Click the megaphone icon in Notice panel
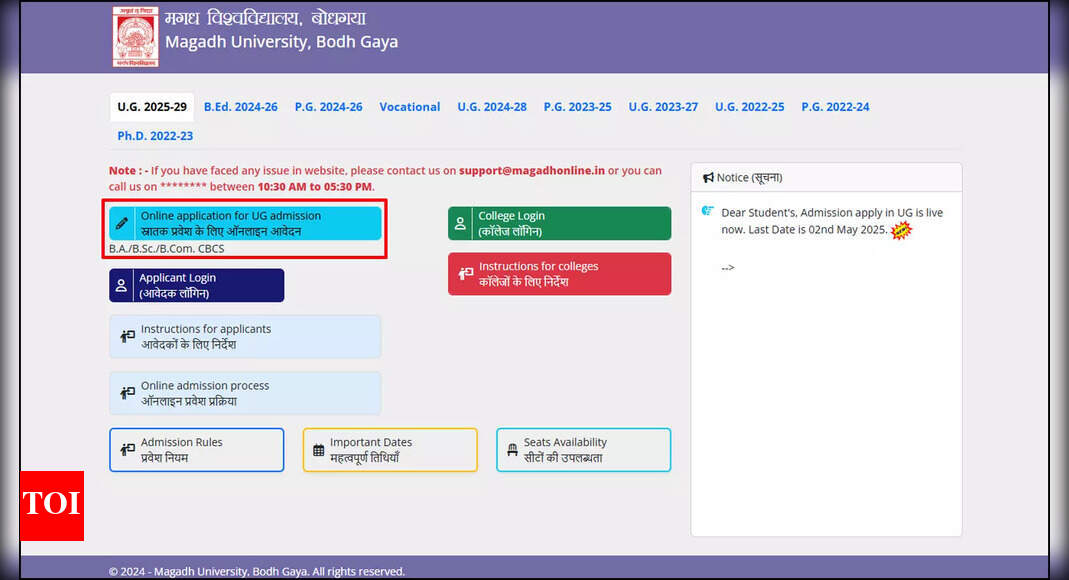Screen dimensions: 1069x580 point(708,178)
